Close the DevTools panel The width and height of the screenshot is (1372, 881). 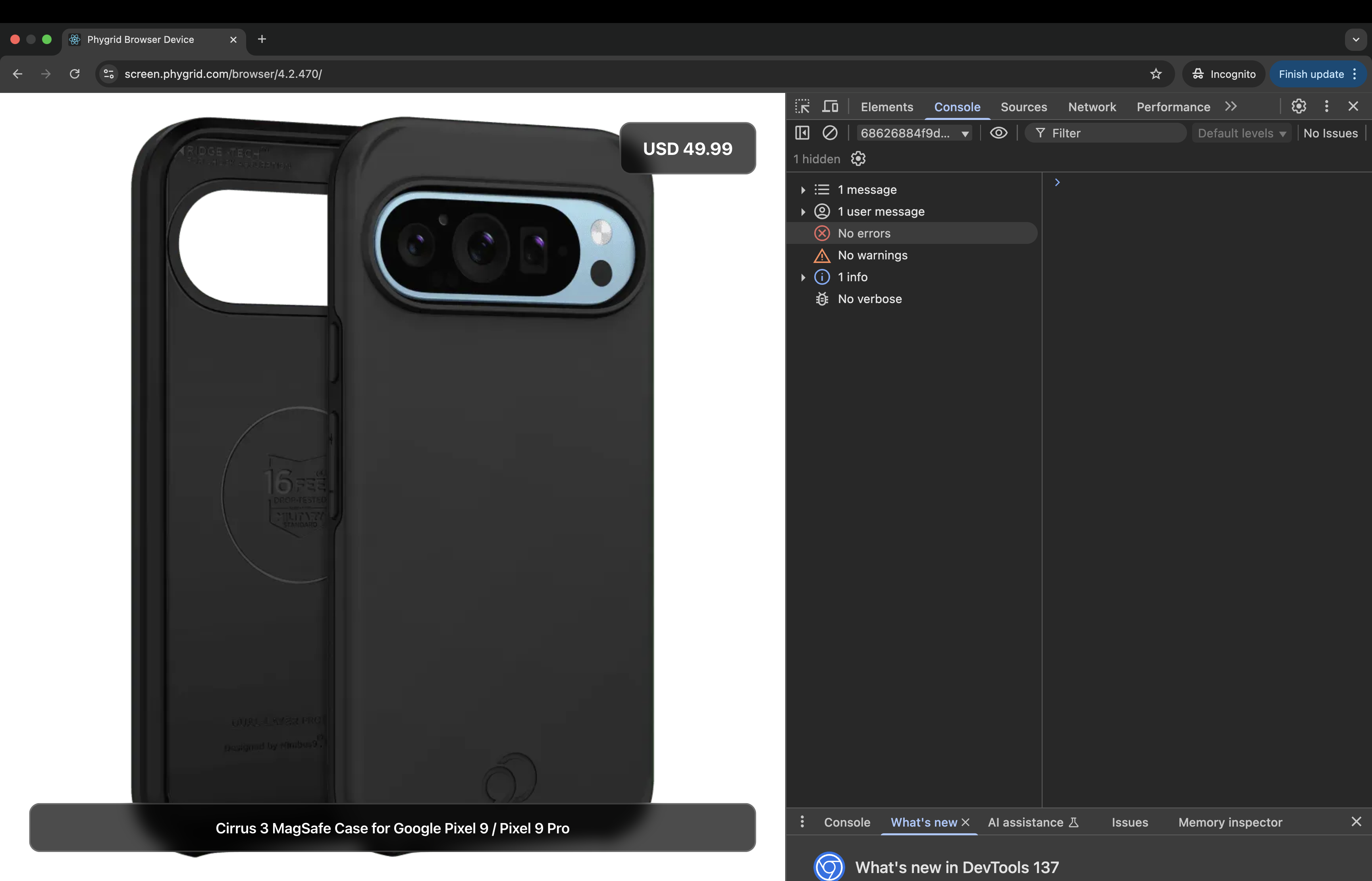1353,106
